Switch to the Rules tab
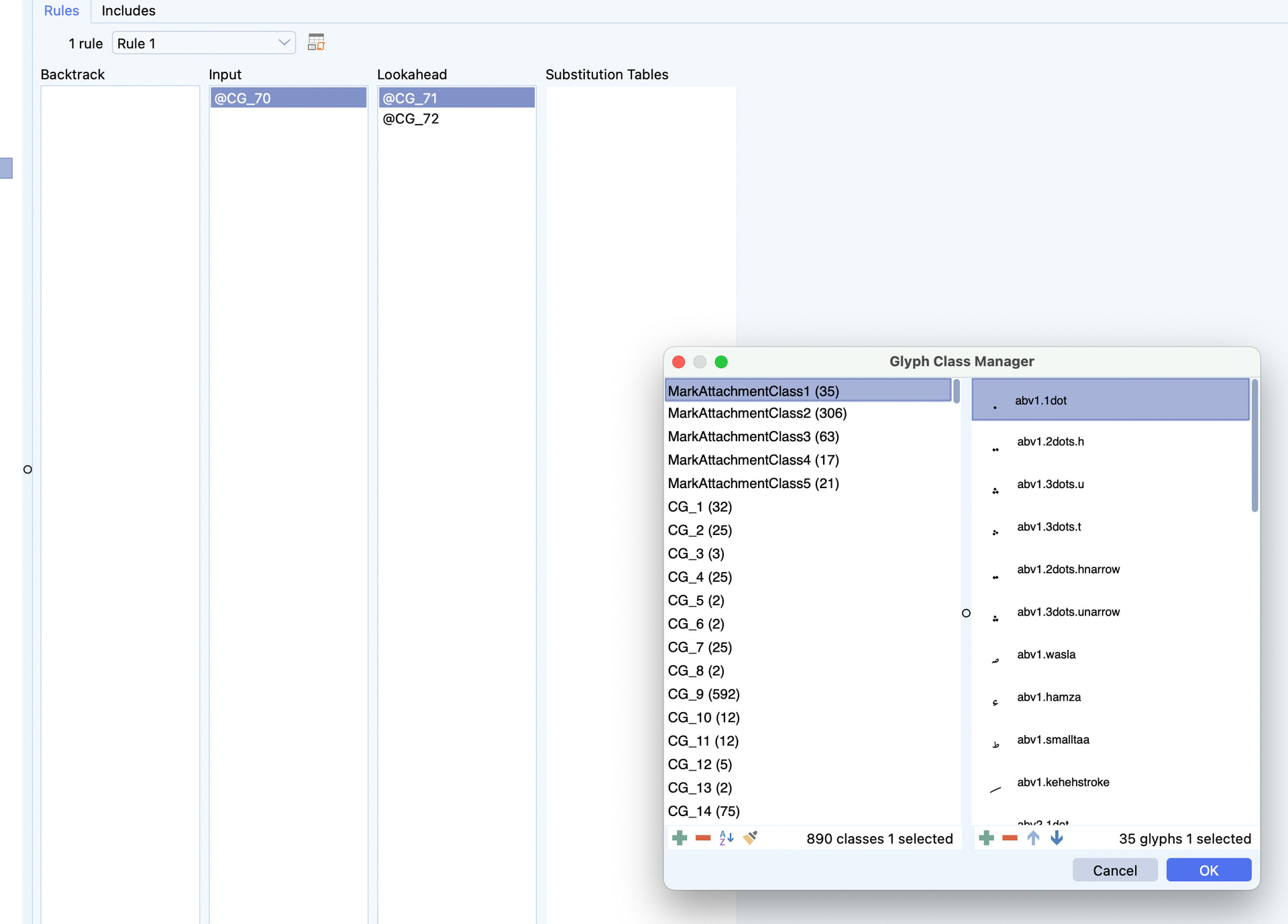Image resolution: width=1288 pixels, height=924 pixels. click(61, 11)
